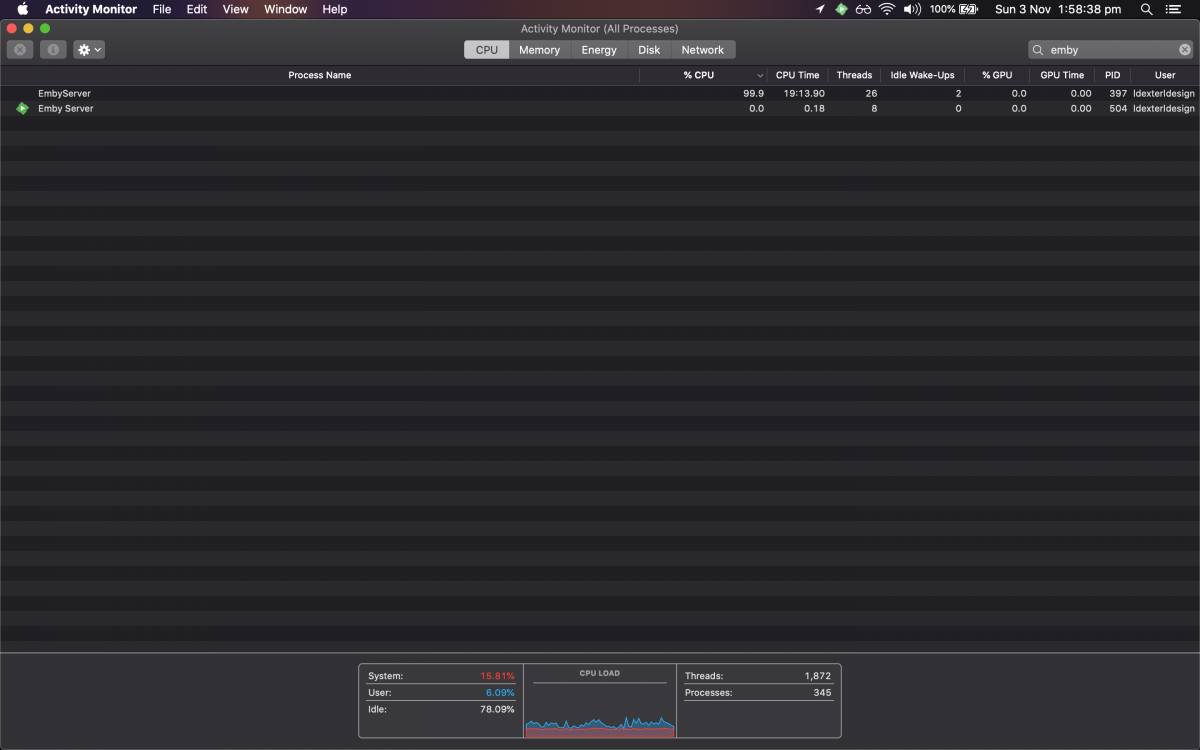The image size is (1200, 750).
Task: Click the 19:13.90 CPU time value
Action: [x=804, y=93]
